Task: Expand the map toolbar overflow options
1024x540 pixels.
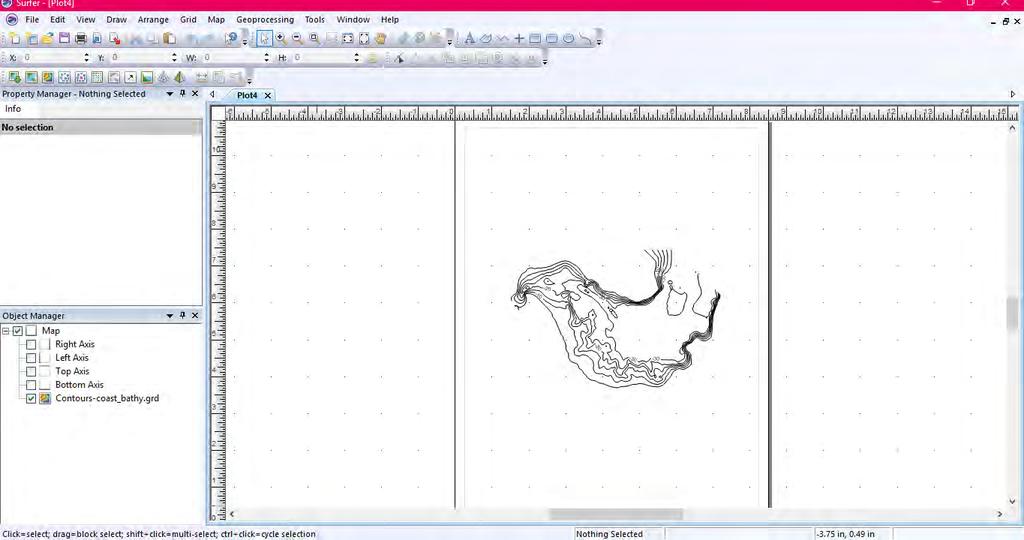Action: [249, 81]
